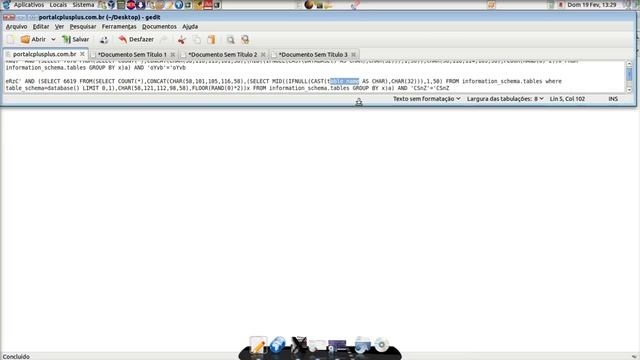The width and height of the screenshot is (640, 360).
Task: Open the Ferramentas menu
Action: (x=119, y=27)
